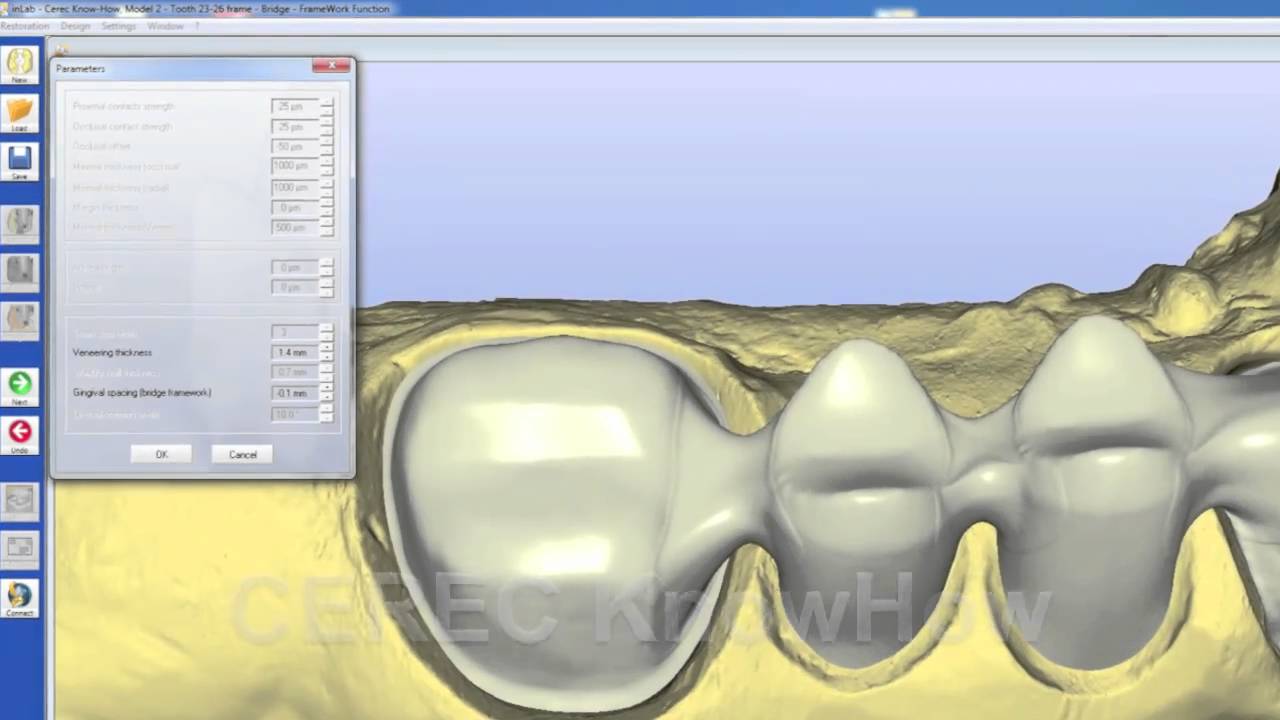Increase Gingival spacing with up arrow
This screenshot has width=1280, height=720.
(326, 389)
